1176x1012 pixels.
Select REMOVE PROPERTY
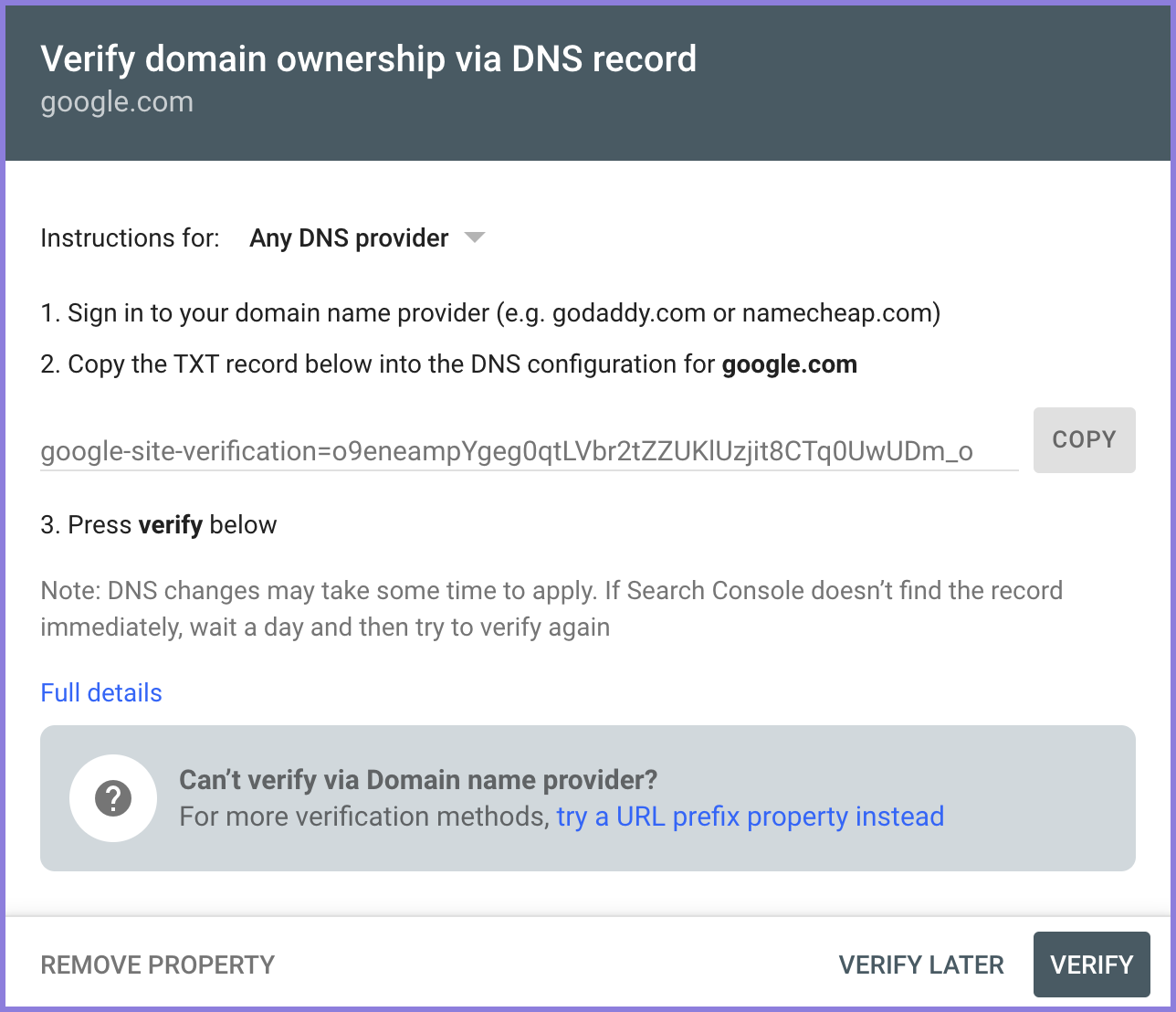click(156, 965)
